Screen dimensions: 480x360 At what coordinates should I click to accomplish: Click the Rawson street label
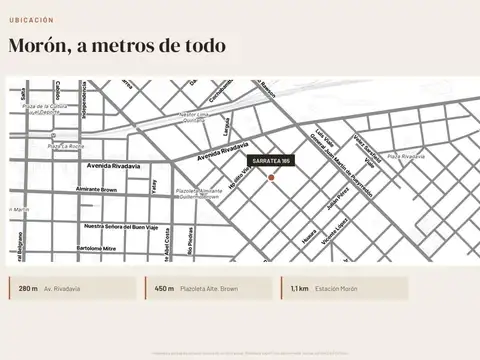(268, 89)
